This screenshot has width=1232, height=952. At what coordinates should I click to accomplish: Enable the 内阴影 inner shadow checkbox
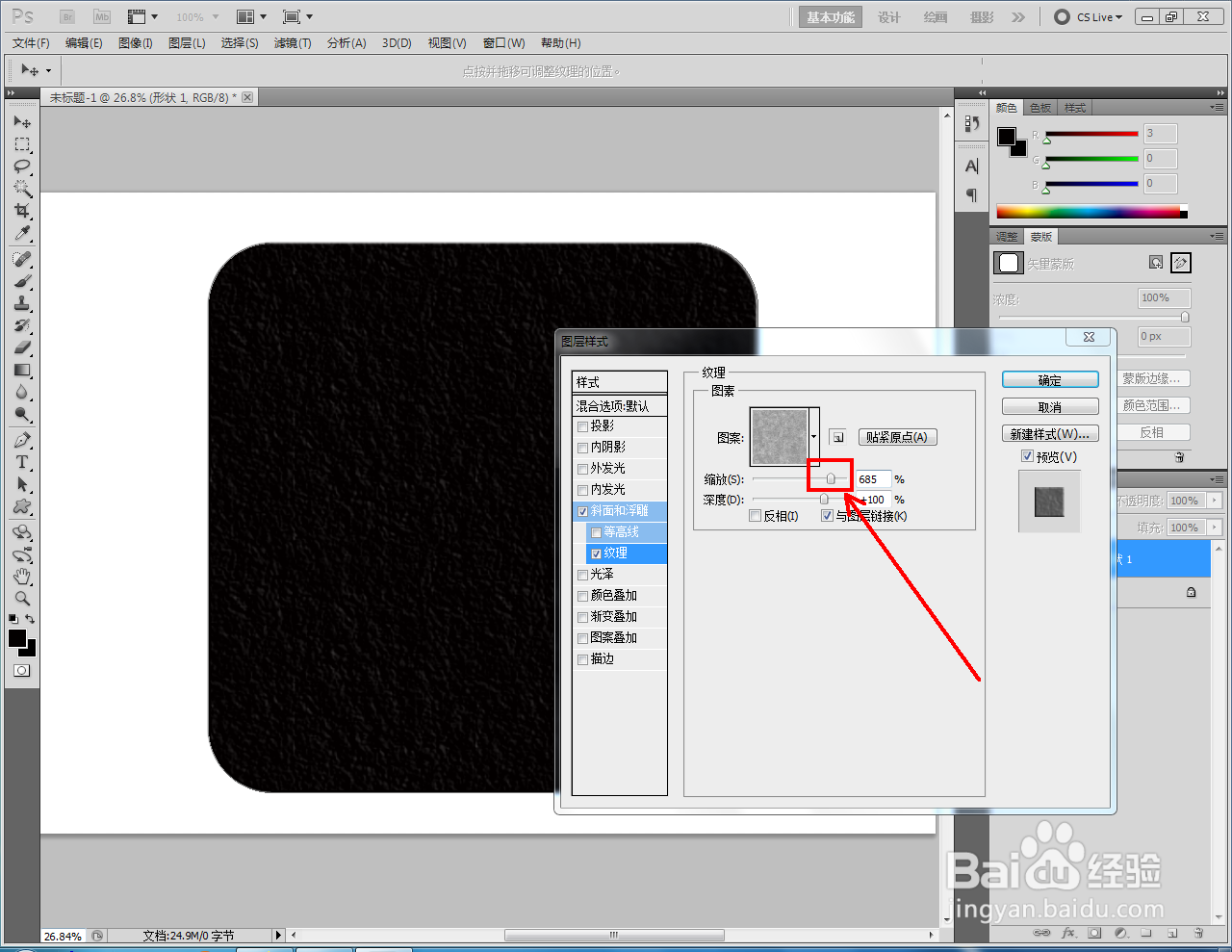pyautogui.click(x=582, y=448)
